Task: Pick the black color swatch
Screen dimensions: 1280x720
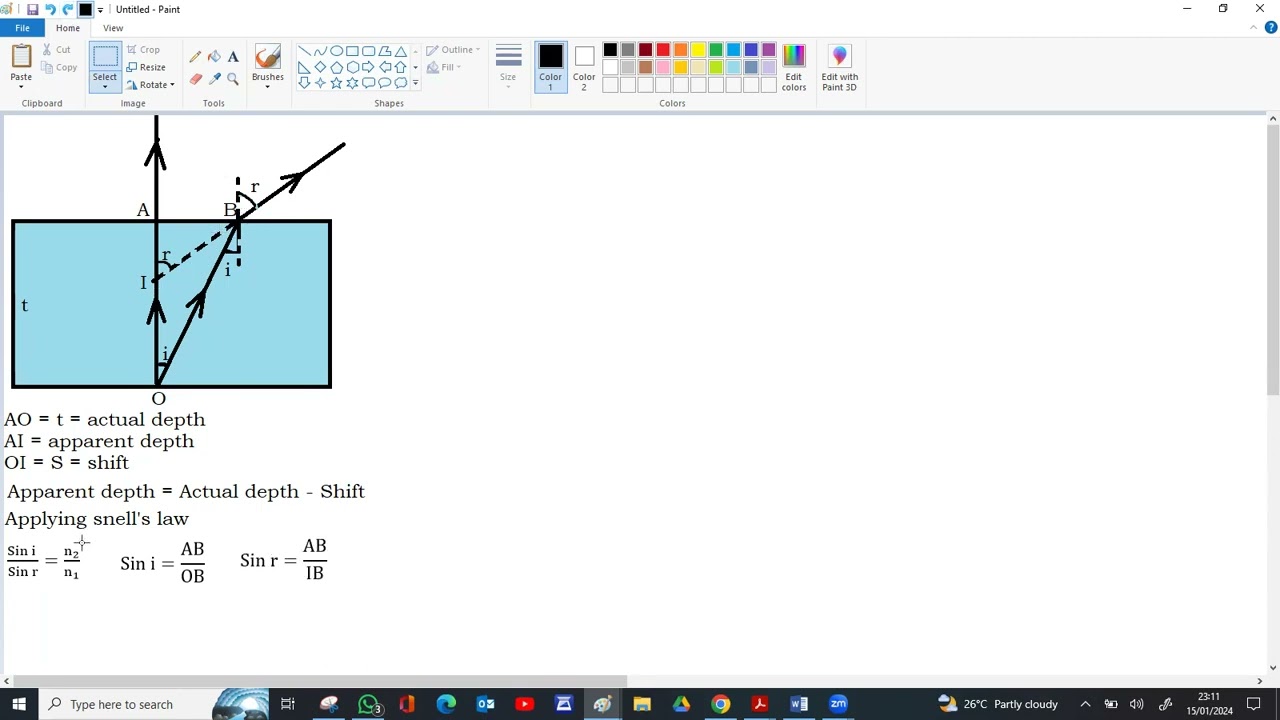Action: click(x=610, y=50)
